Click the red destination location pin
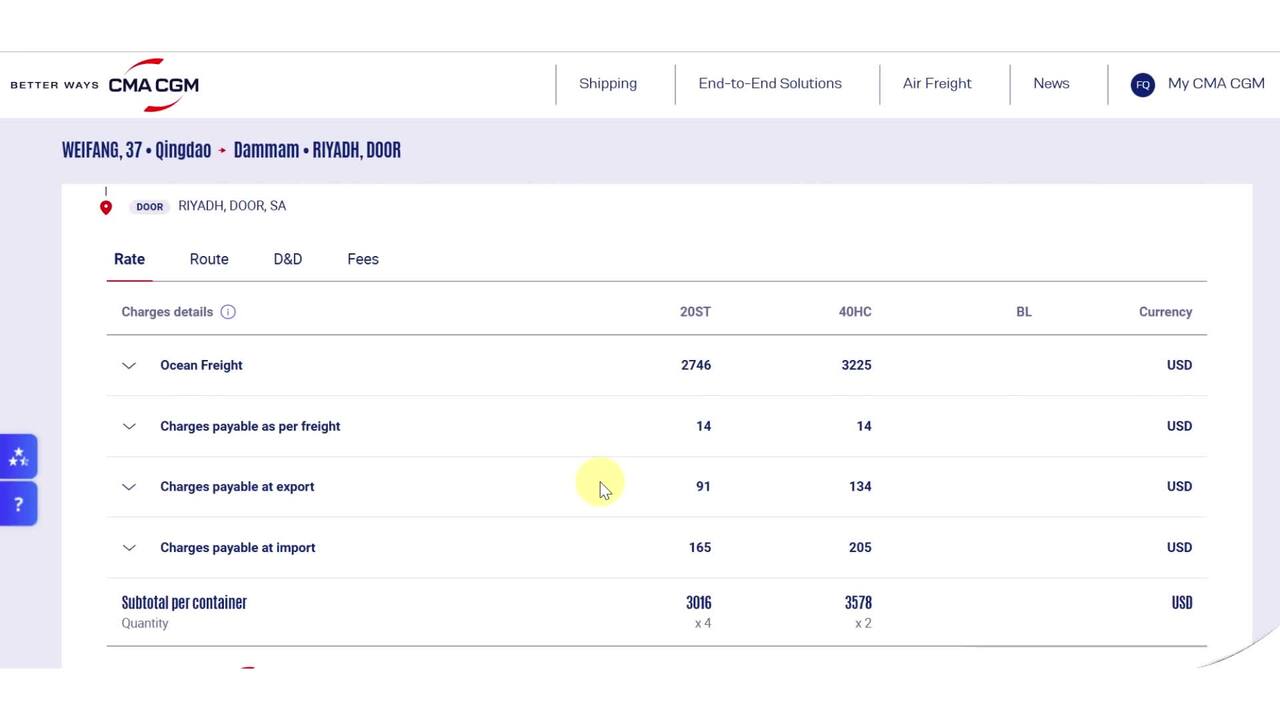This screenshot has width=1280, height=720. (106, 207)
